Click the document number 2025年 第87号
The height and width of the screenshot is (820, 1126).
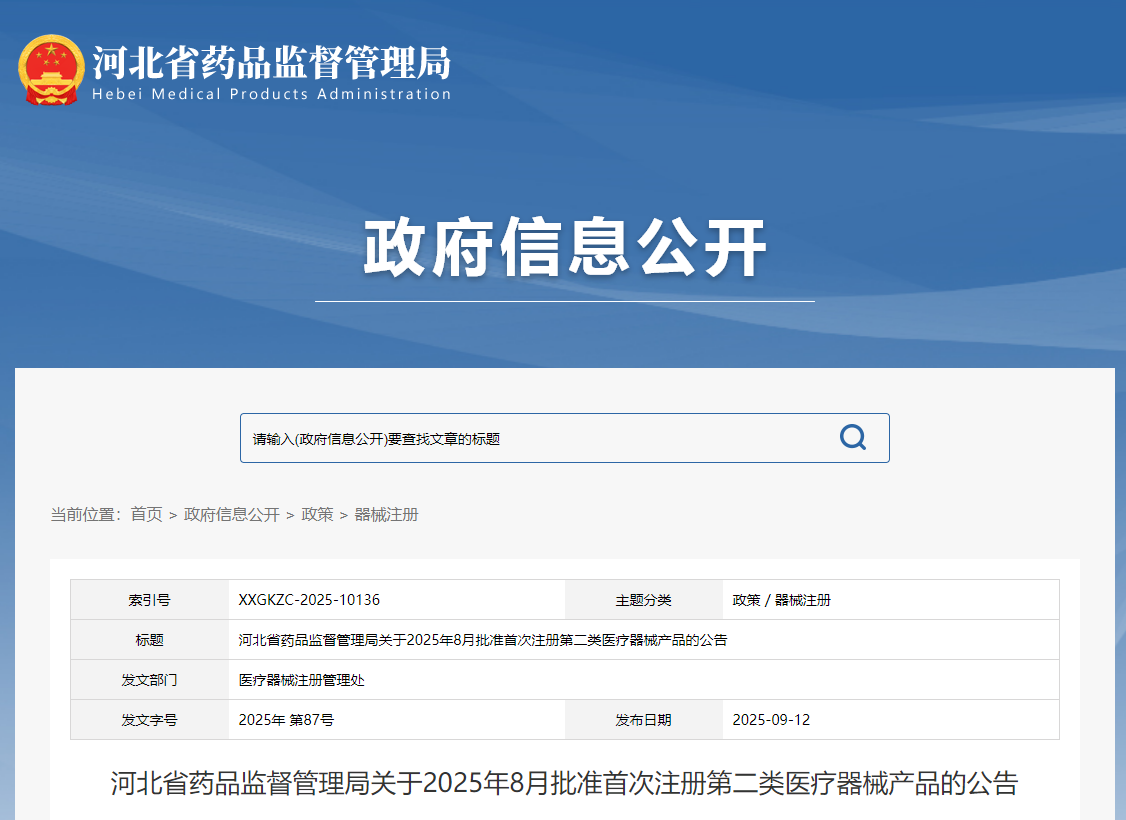pyautogui.click(x=286, y=720)
